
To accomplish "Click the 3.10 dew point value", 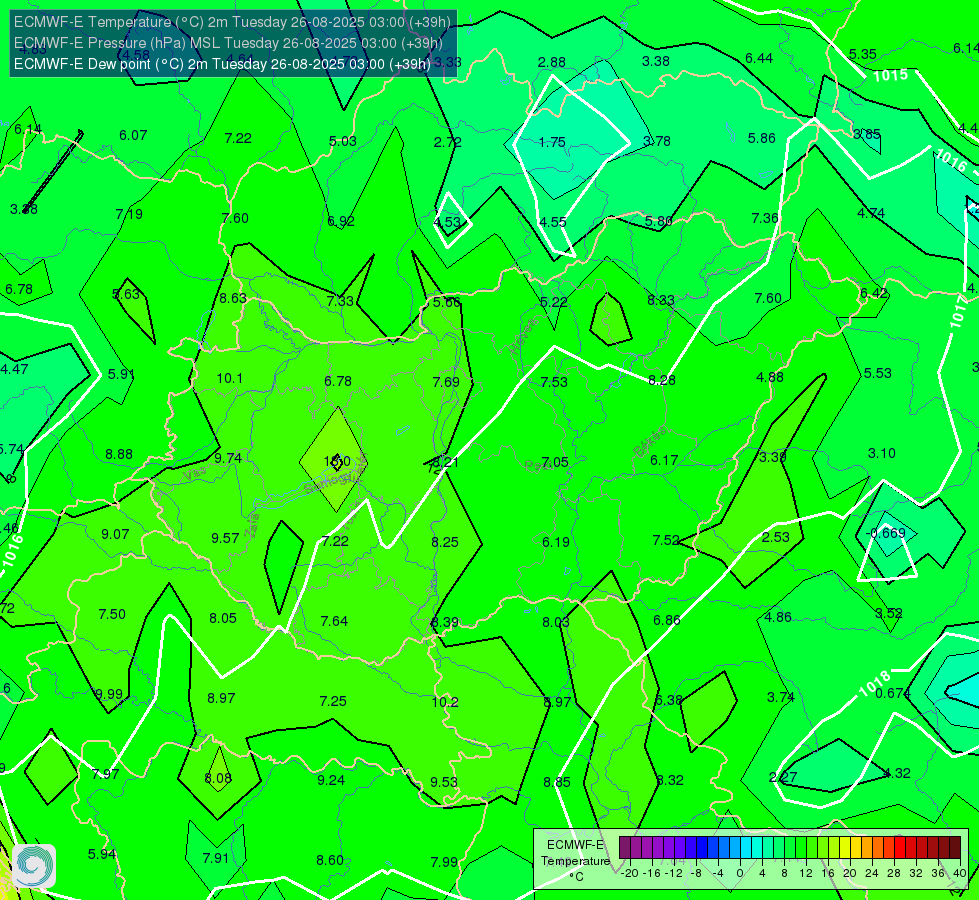I will pyautogui.click(x=882, y=453).
